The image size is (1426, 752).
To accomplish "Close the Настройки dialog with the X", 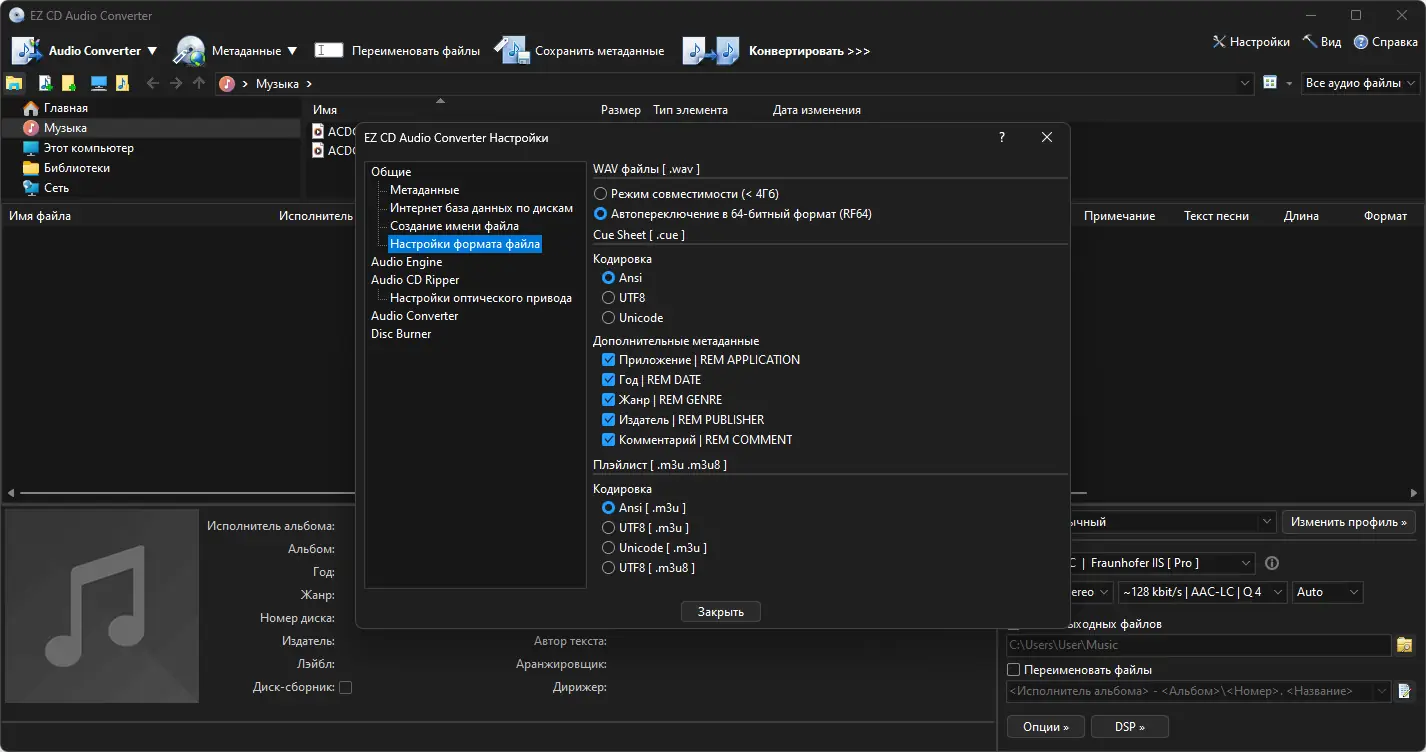I will click(x=1047, y=138).
